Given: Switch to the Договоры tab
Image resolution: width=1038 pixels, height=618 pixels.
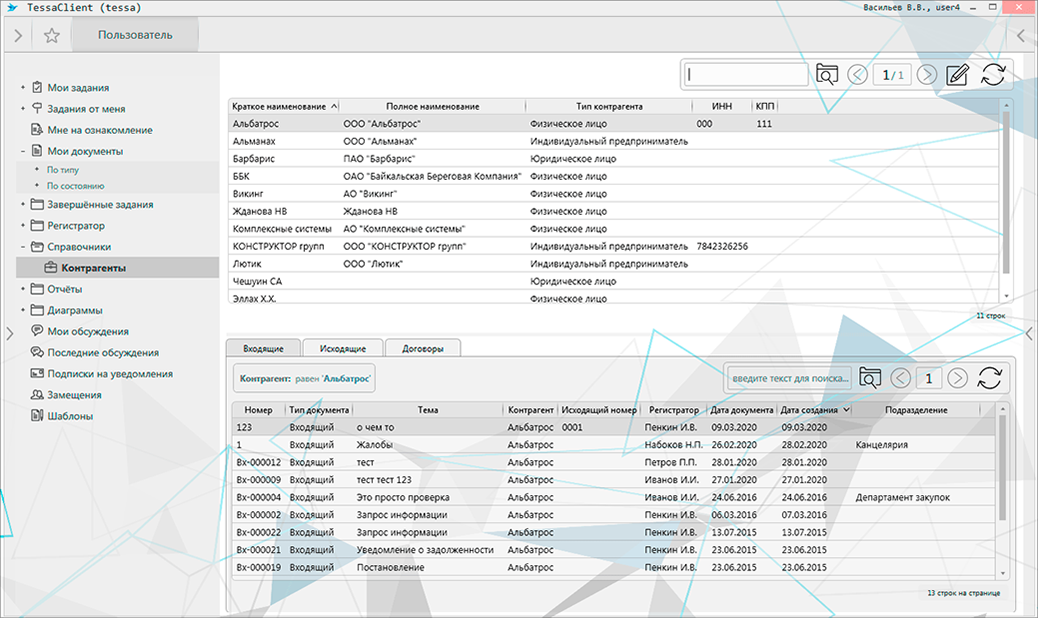Looking at the screenshot, I should [x=423, y=348].
